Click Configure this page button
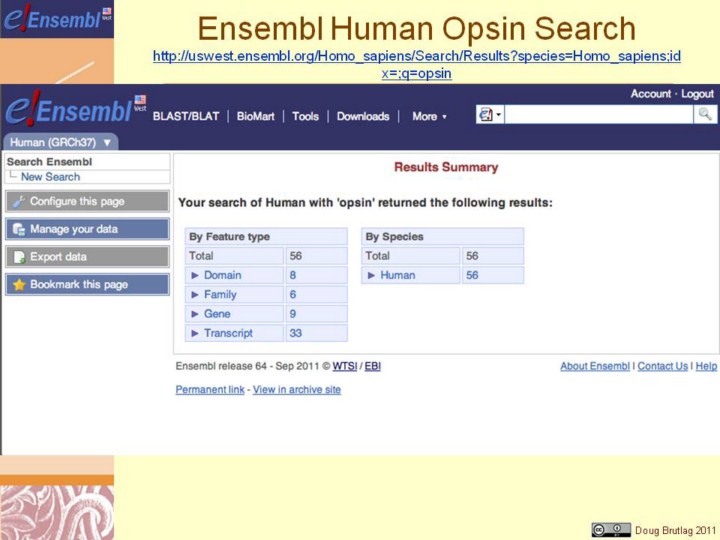The width and height of the screenshot is (720, 540). pos(87,201)
